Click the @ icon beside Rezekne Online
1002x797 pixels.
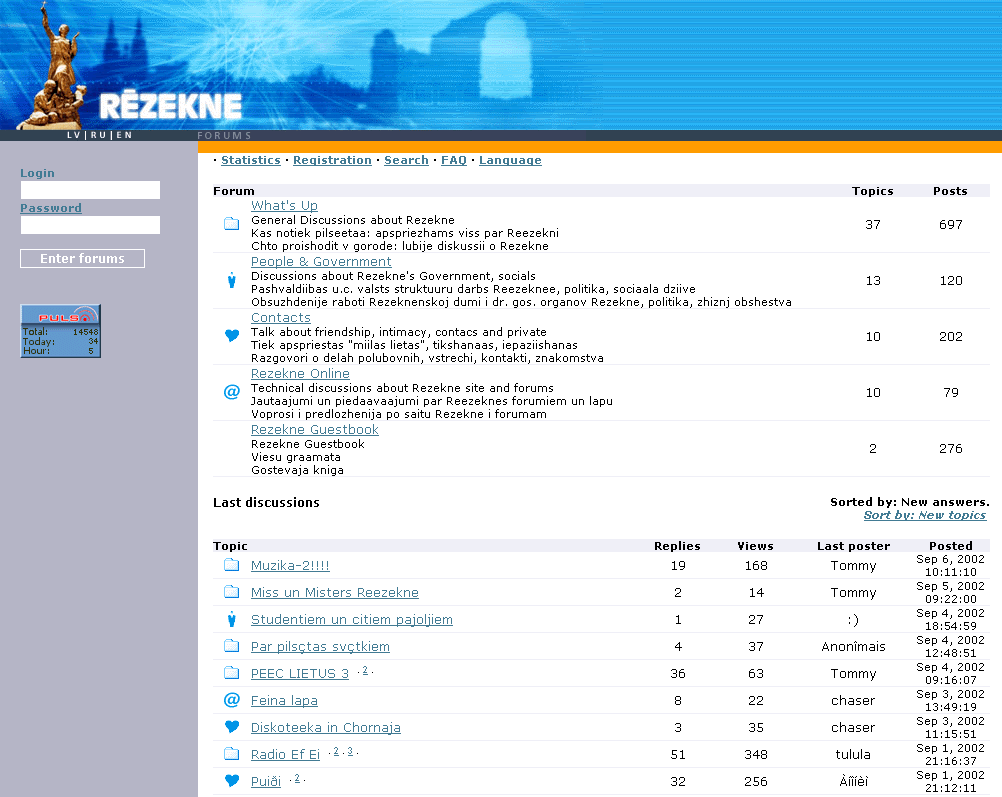231,392
